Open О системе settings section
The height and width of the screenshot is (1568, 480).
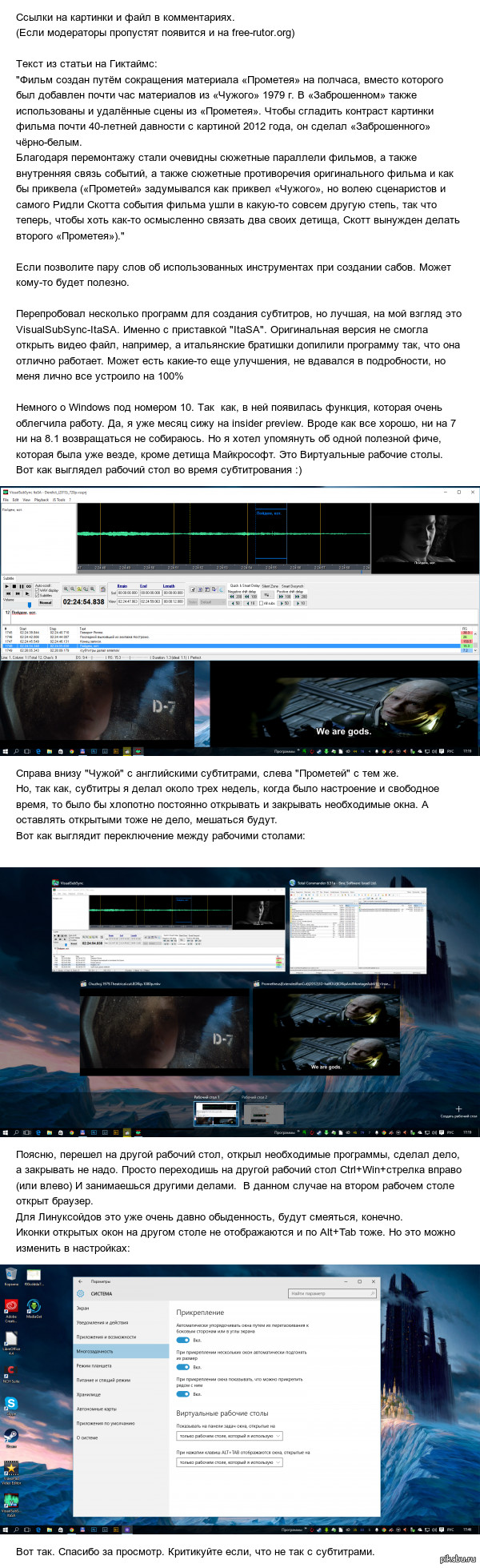tap(121, 1438)
